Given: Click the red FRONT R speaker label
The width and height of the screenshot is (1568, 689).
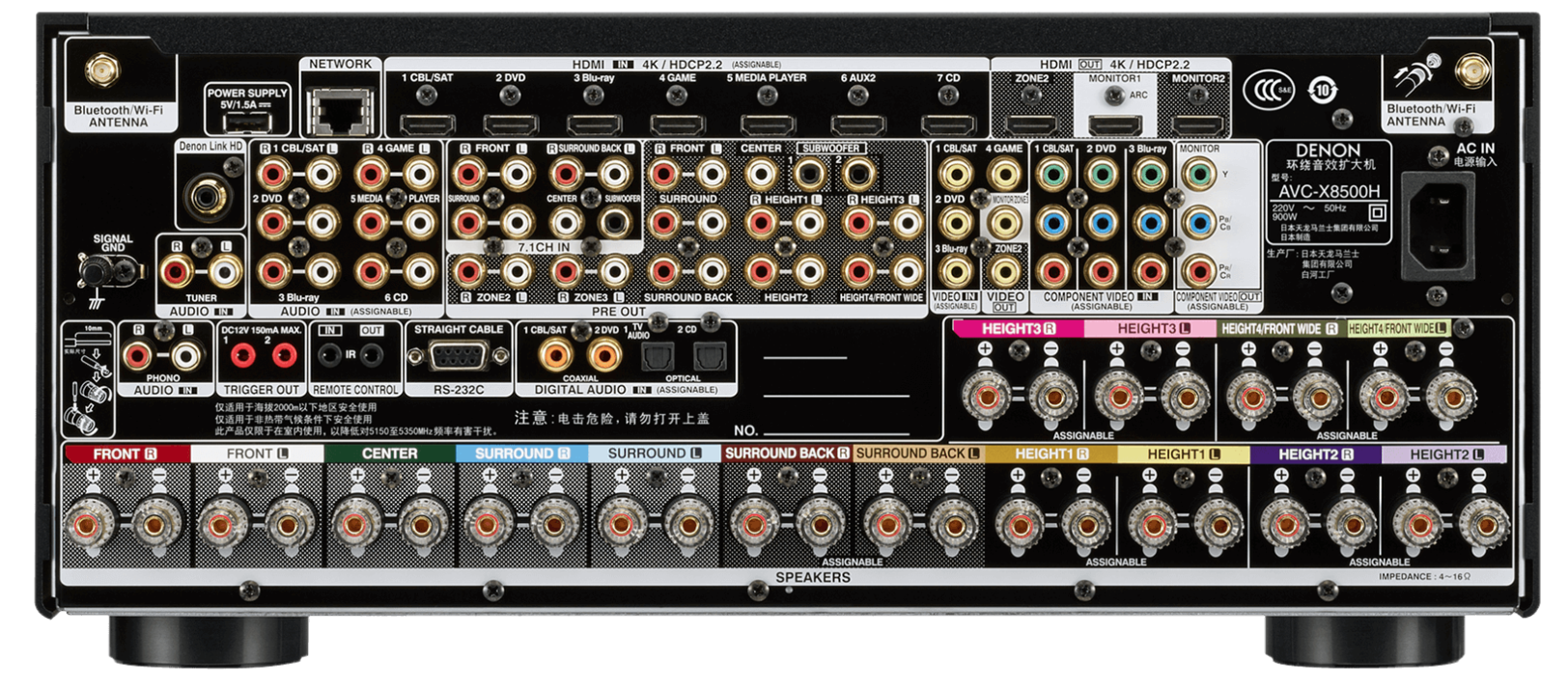Looking at the screenshot, I should 126,454.
